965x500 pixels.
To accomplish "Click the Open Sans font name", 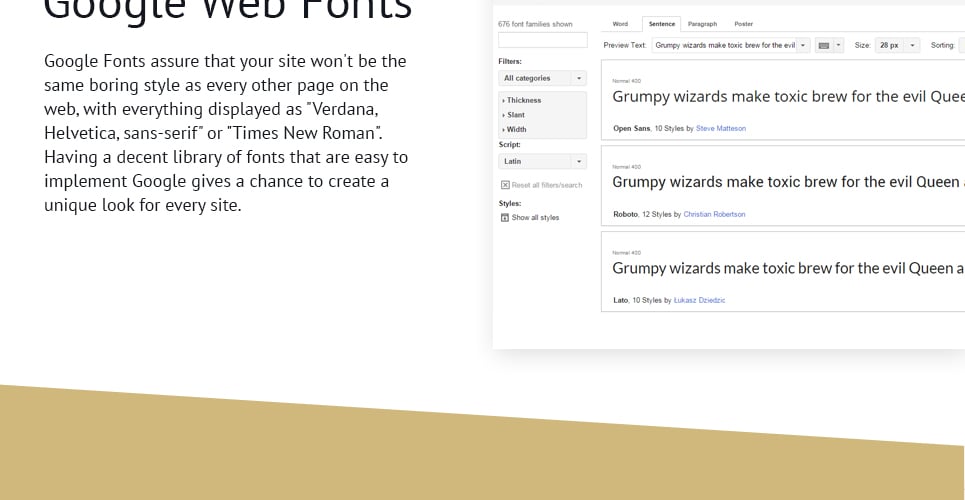I will pyautogui.click(x=631, y=129).
